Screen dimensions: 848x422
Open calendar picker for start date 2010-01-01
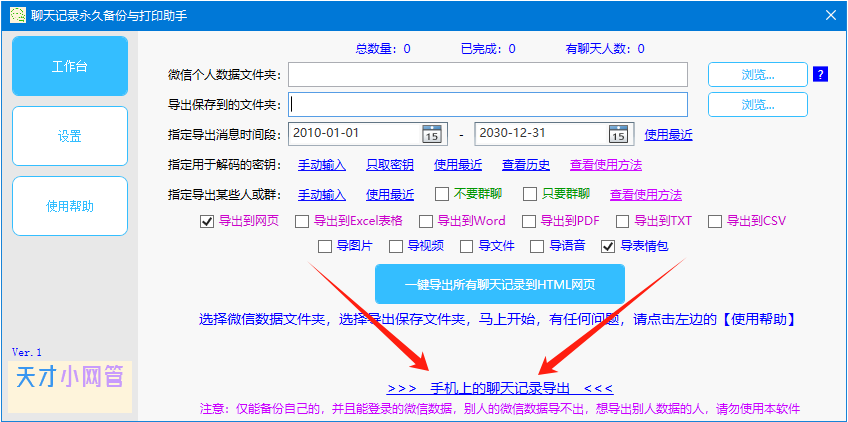[x=432, y=134]
